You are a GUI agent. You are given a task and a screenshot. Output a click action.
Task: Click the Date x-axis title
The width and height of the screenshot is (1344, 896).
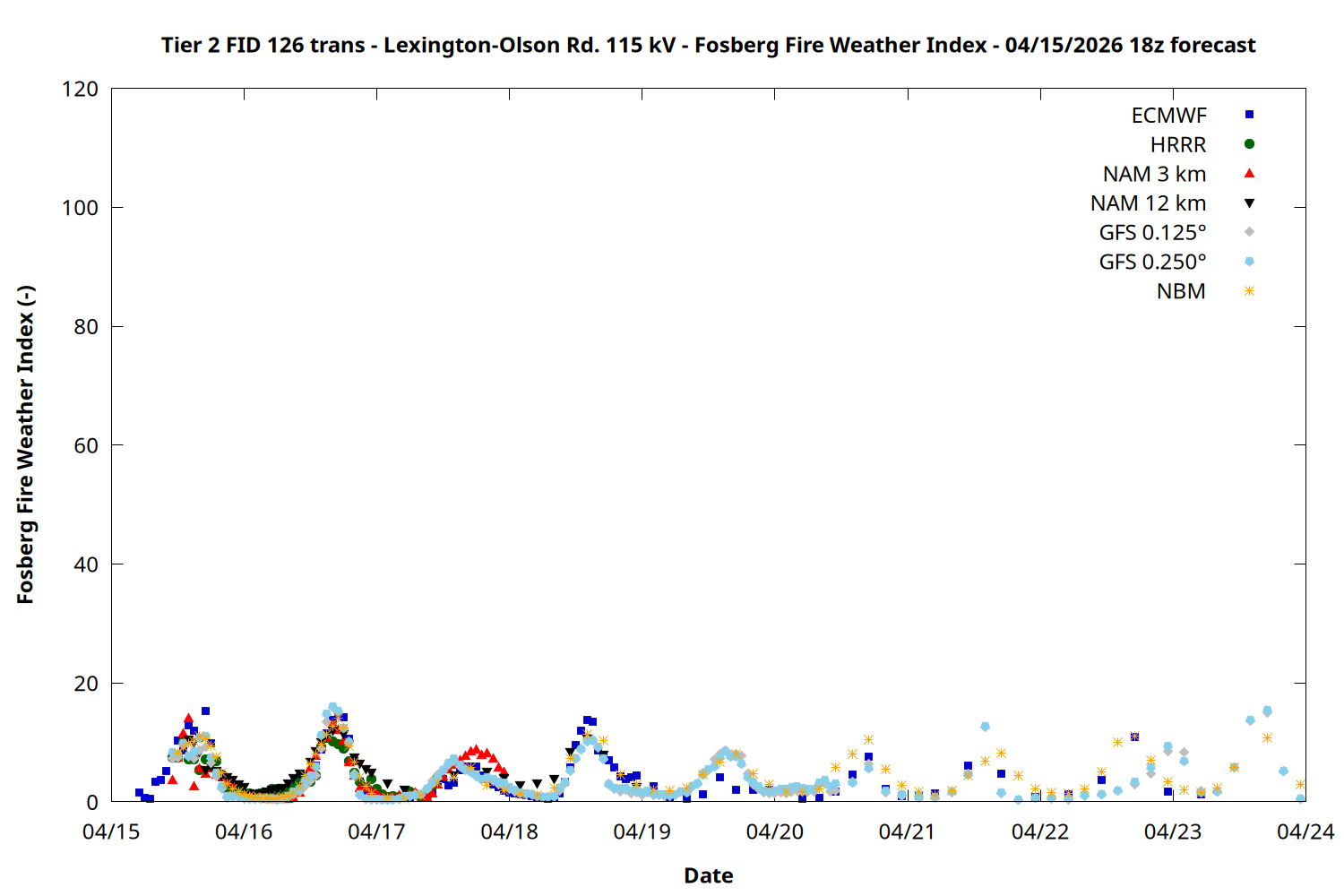tap(708, 875)
